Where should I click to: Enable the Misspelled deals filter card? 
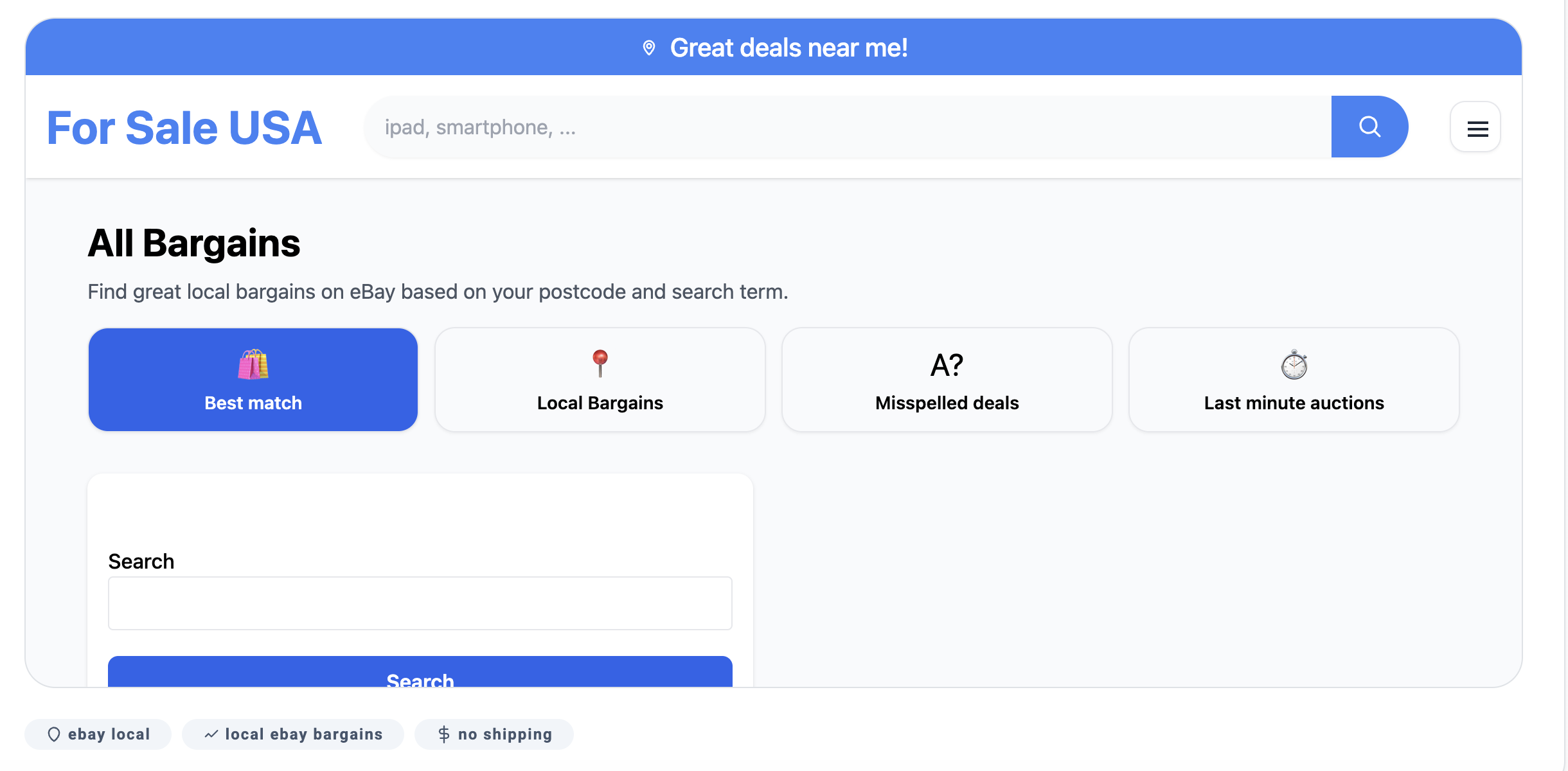point(946,379)
